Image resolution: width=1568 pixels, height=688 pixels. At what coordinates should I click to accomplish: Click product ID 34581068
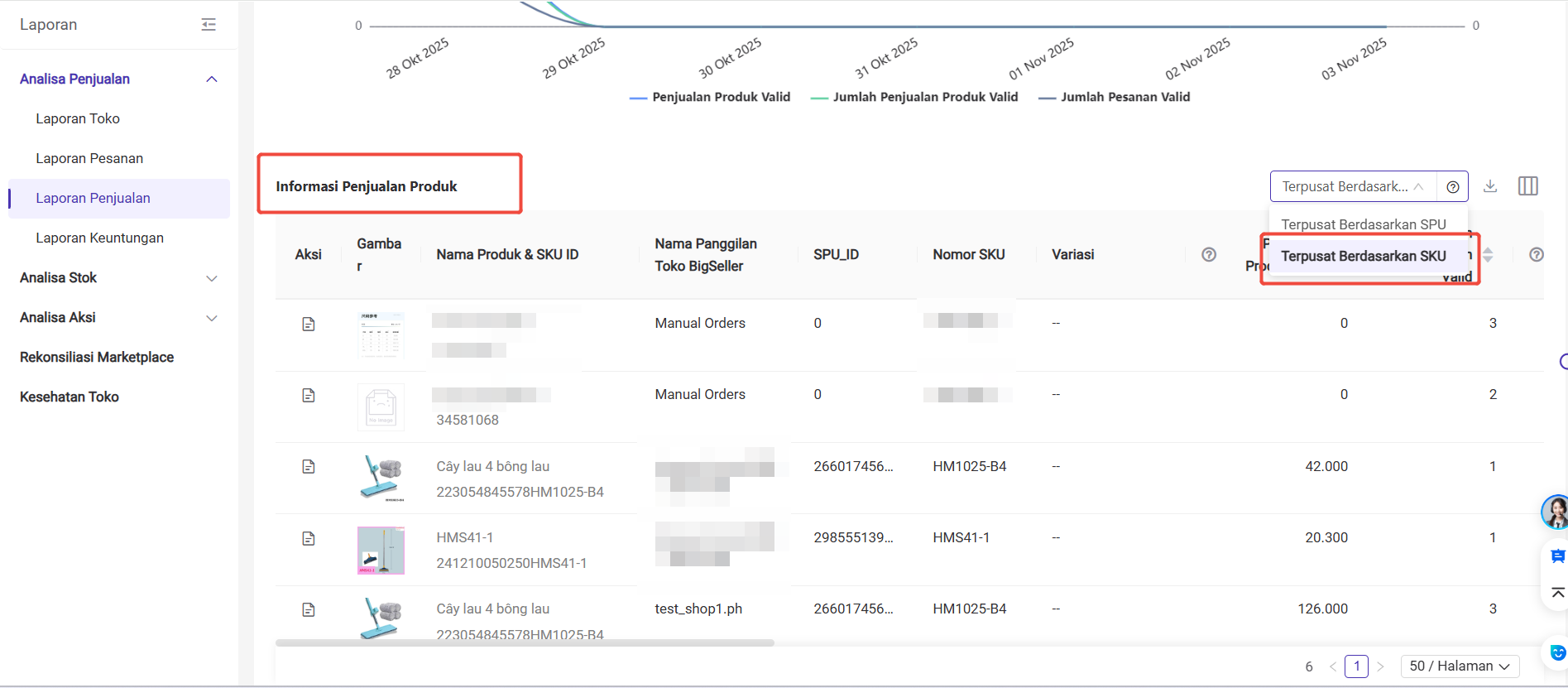pyautogui.click(x=468, y=421)
